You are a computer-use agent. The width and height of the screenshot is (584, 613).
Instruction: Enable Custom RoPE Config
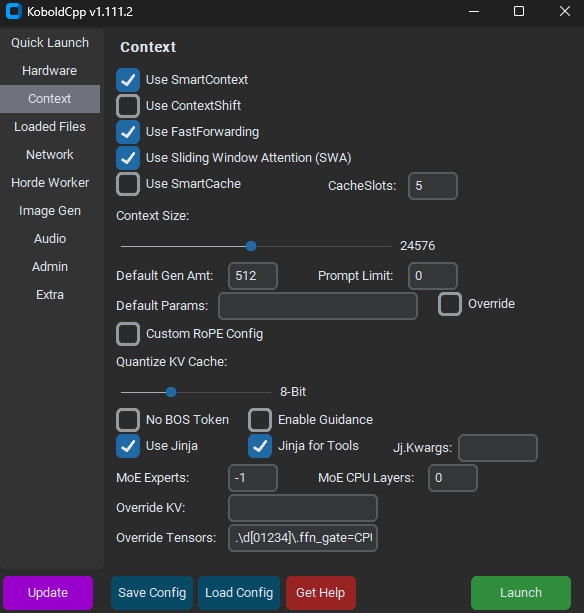click(x=128, y=334)
